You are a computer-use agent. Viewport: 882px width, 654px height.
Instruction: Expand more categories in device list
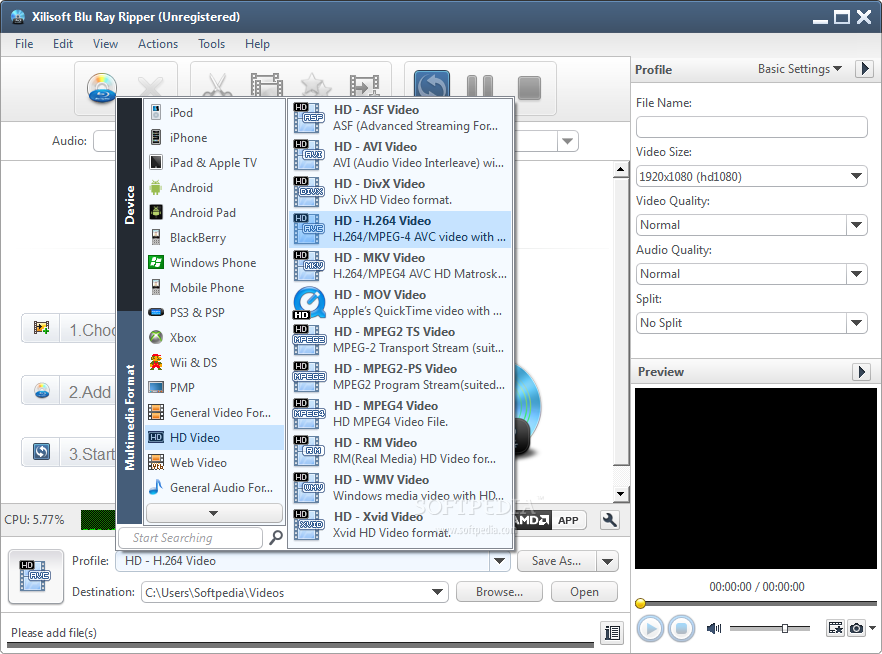pyautogui.click(x=214, y=513)
